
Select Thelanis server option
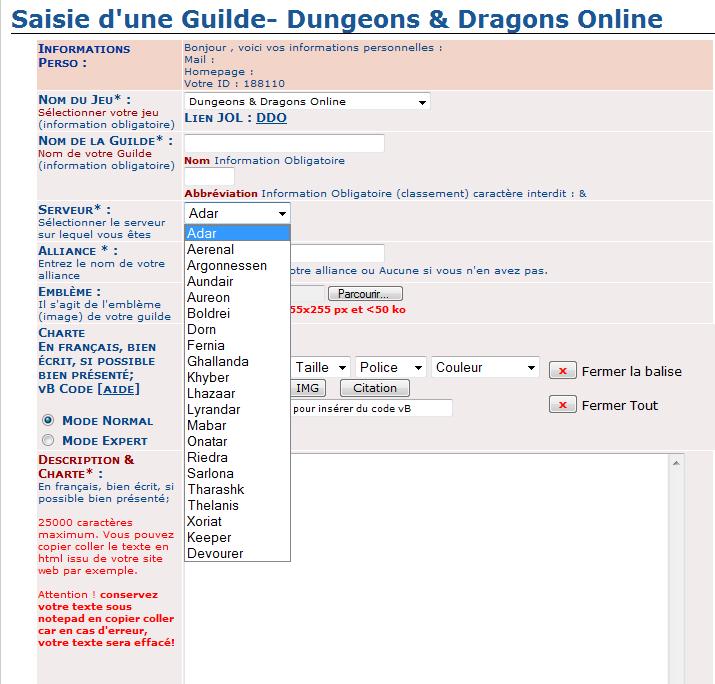point(237,505)
